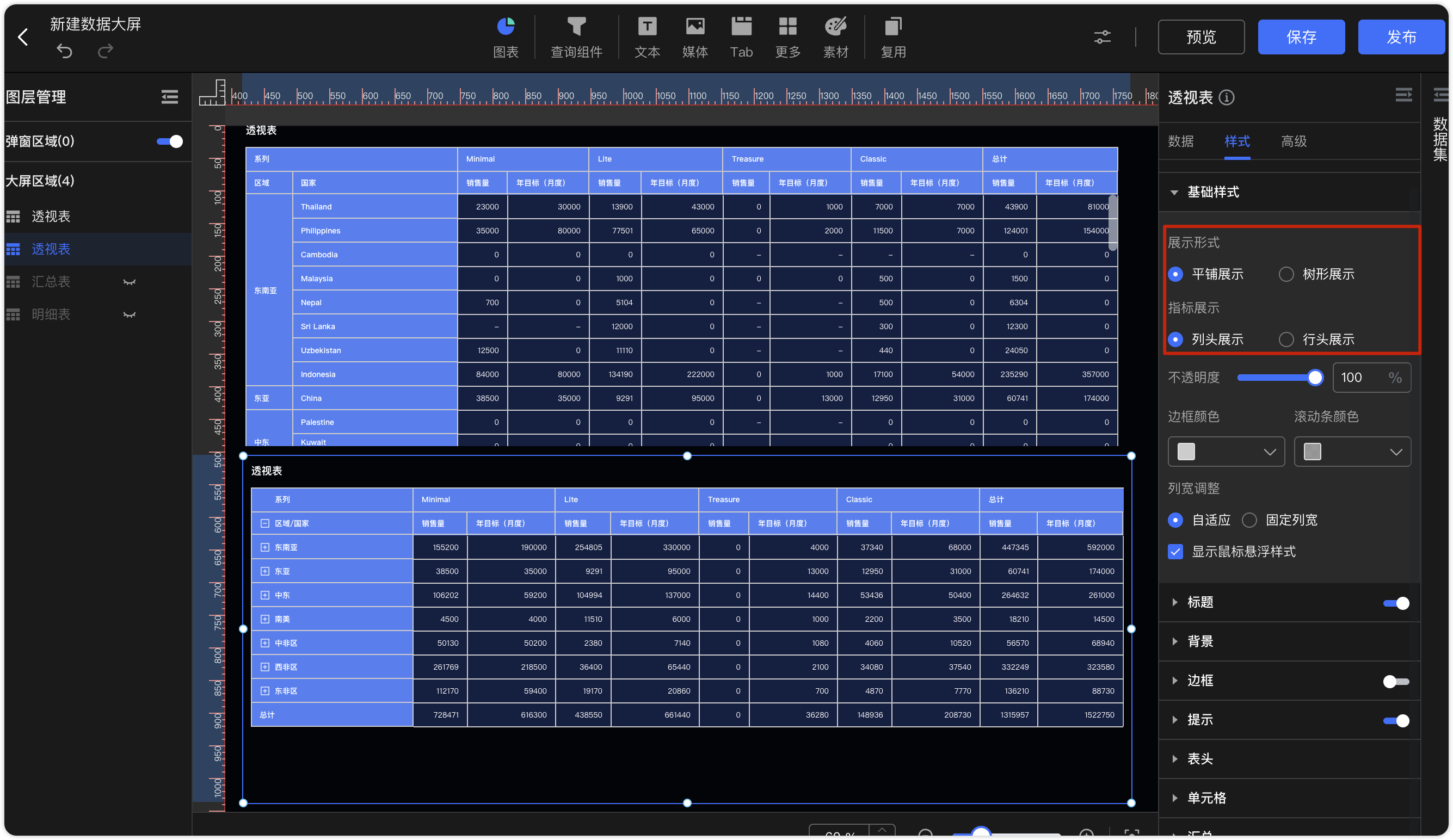Select 固定列宽 column width

(1249, 520)
